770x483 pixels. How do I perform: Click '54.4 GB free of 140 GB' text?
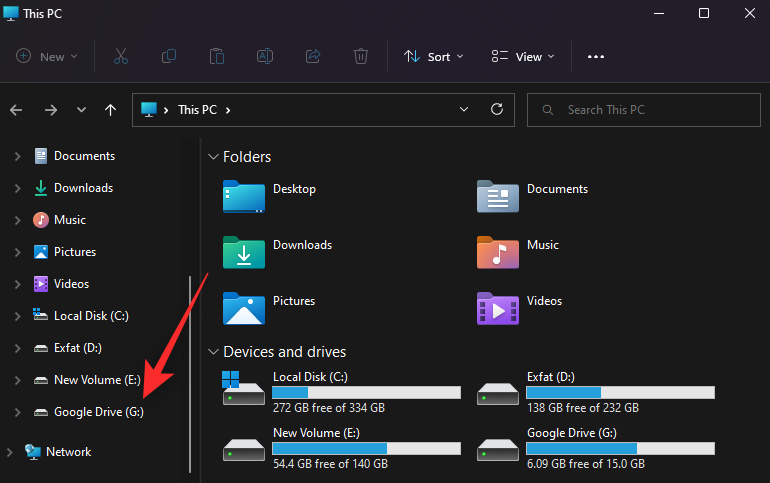pos(330,464)
